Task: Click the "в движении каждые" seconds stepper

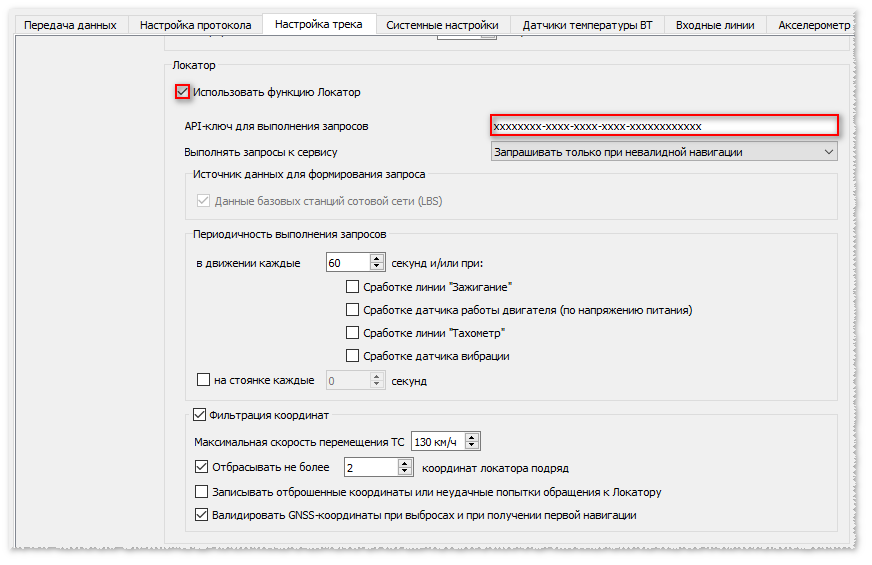Action: pos(377,263)
